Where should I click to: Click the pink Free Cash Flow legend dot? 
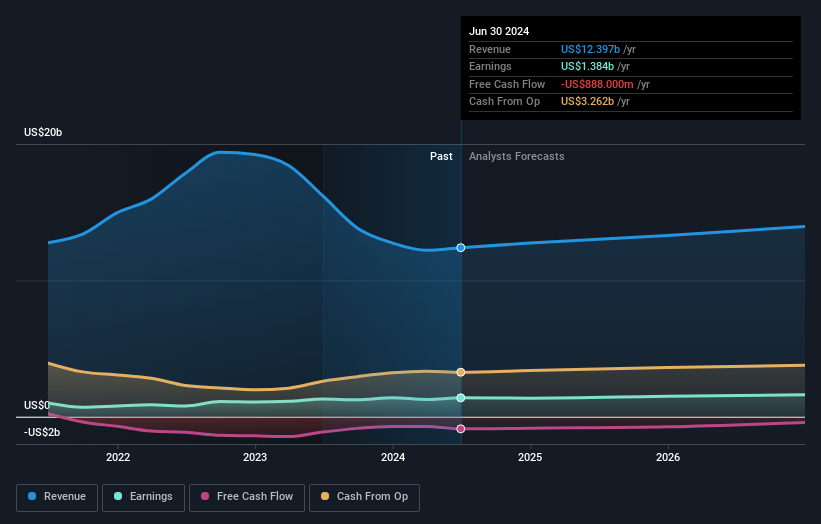point(205,496)
